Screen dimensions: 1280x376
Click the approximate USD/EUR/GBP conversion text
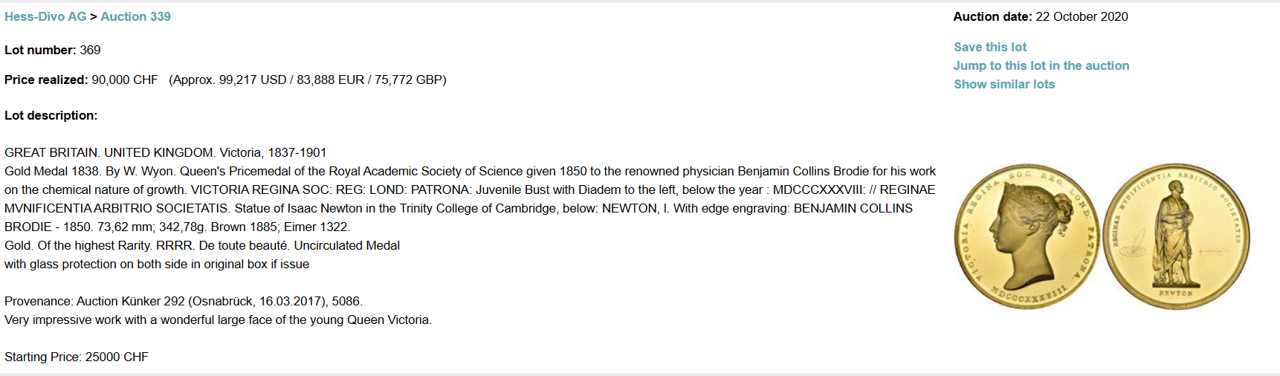click(x=307, y=80)
